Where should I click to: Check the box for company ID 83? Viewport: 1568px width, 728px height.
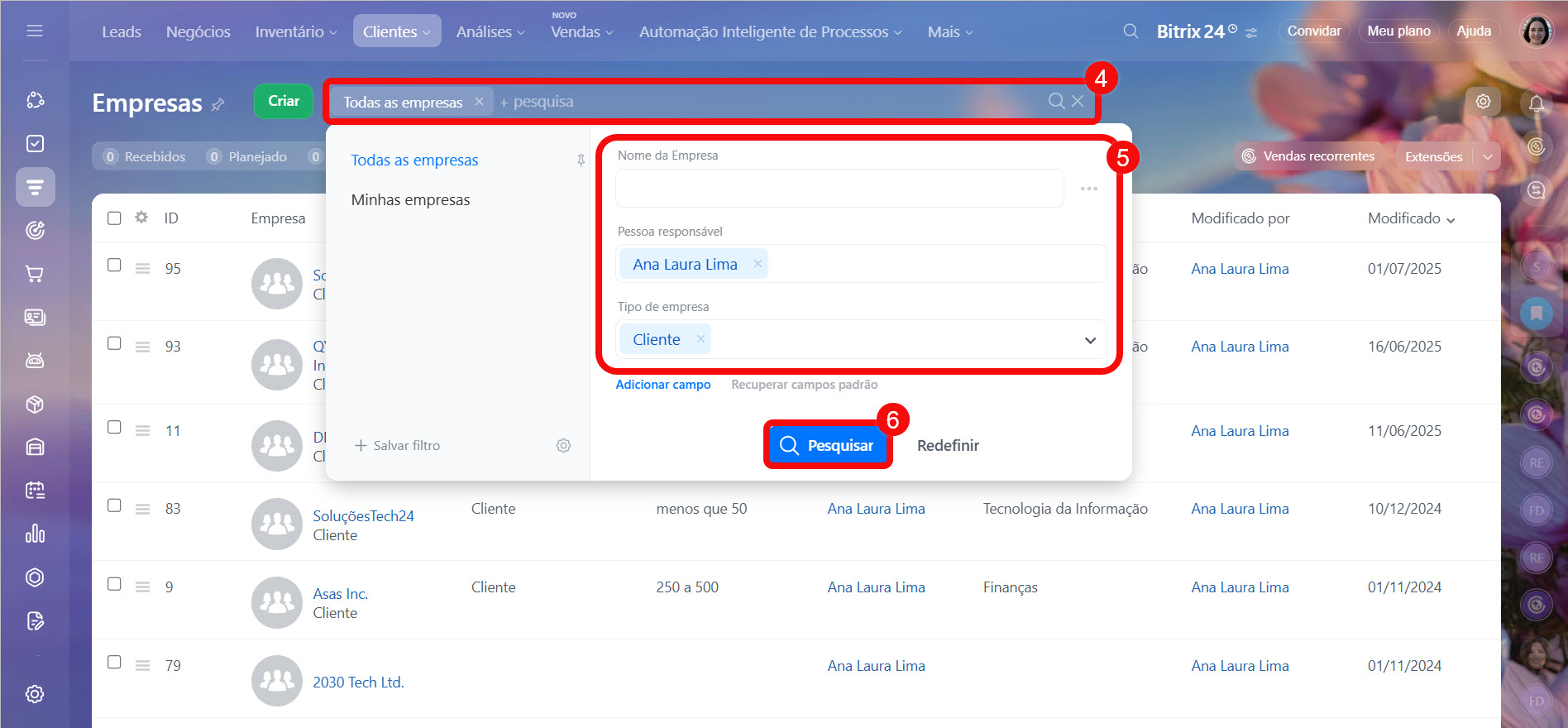114,505
